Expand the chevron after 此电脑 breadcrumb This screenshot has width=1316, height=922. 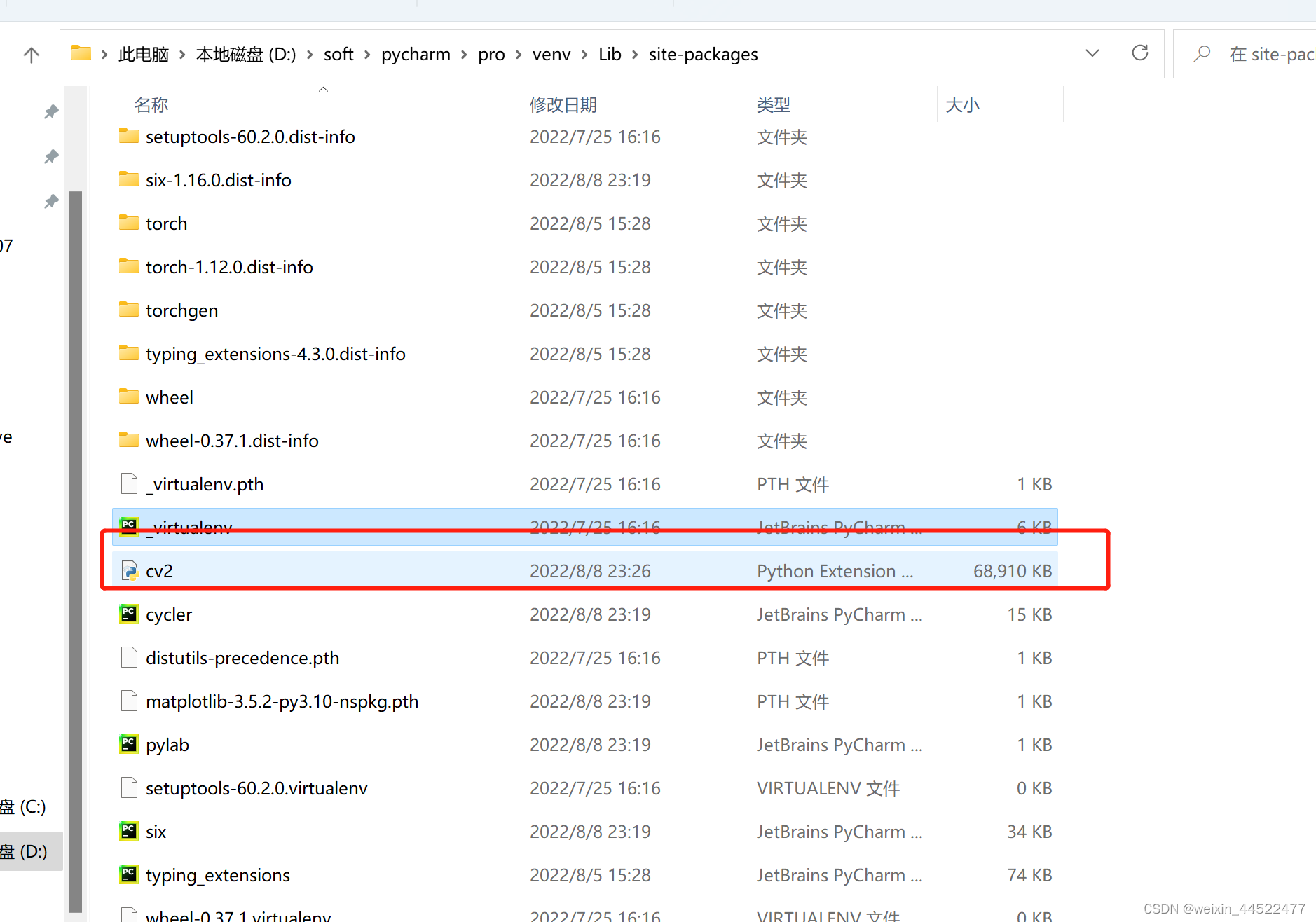click(x=182, y=55)
